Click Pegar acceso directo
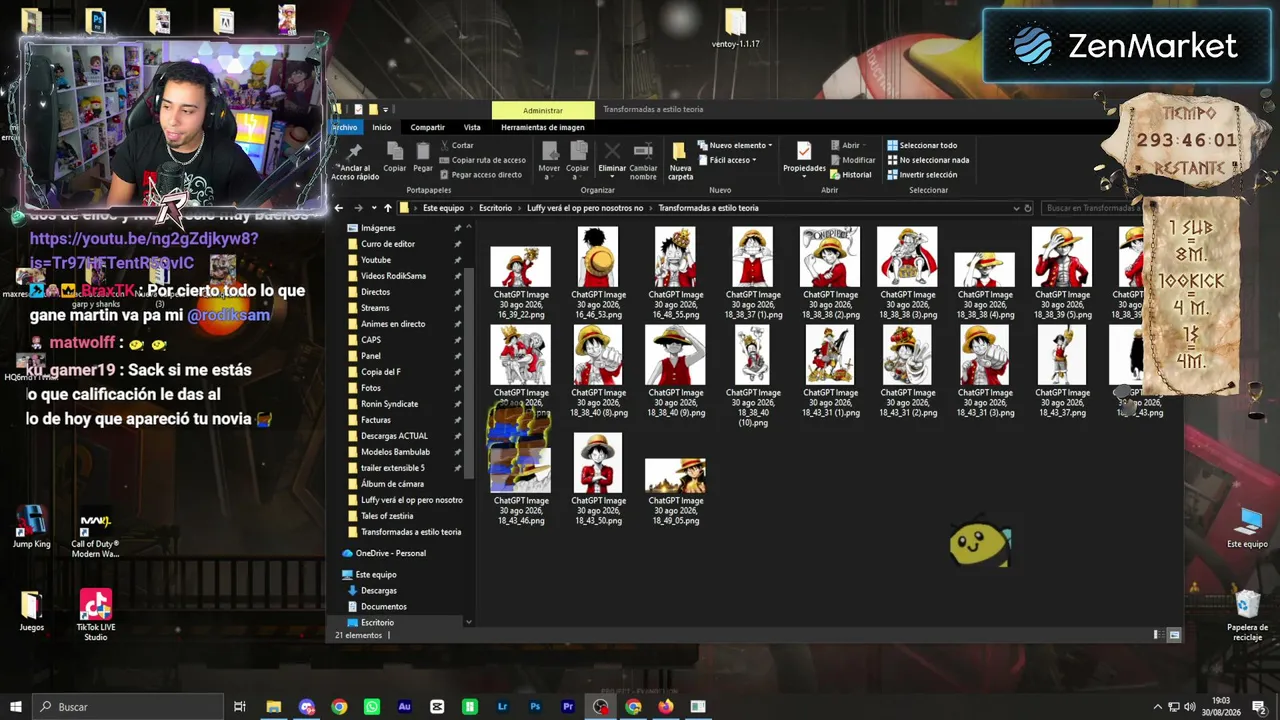1280x720 pixels. pos(480,175)
